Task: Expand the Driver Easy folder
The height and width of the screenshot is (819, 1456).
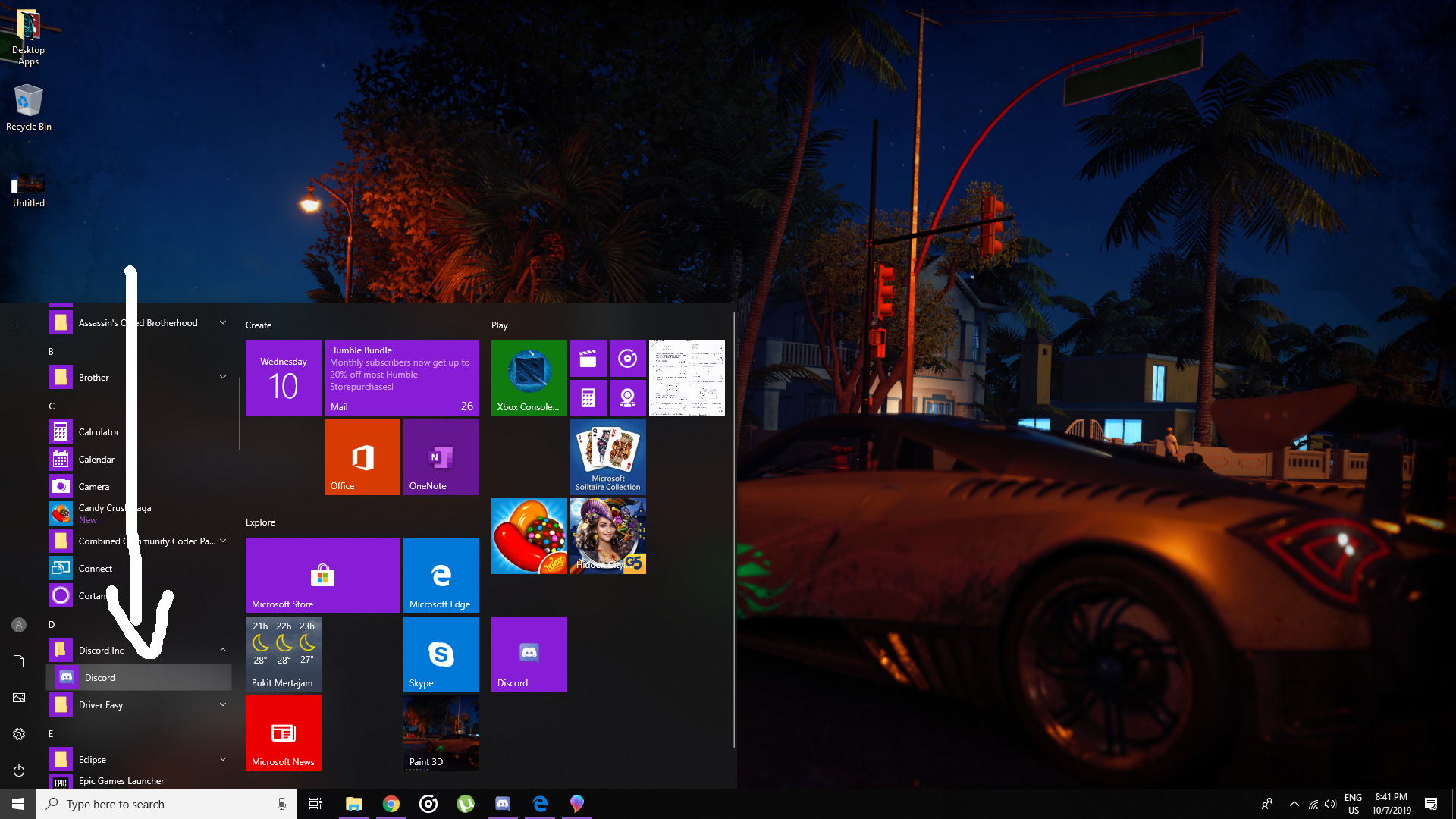Action: pyautogui.click(x=140, y=705)
